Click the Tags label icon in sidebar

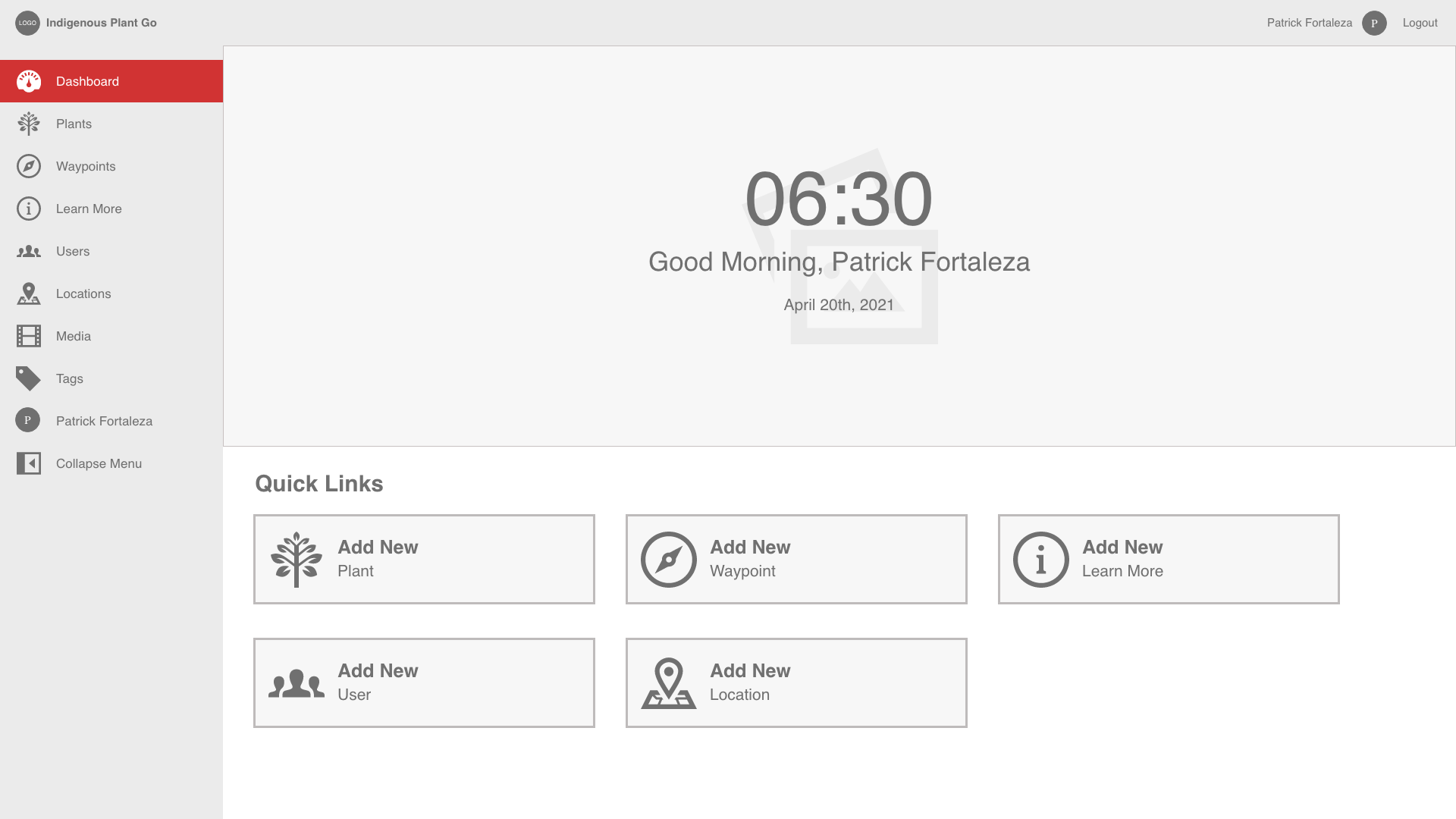[x=29, y=378]
